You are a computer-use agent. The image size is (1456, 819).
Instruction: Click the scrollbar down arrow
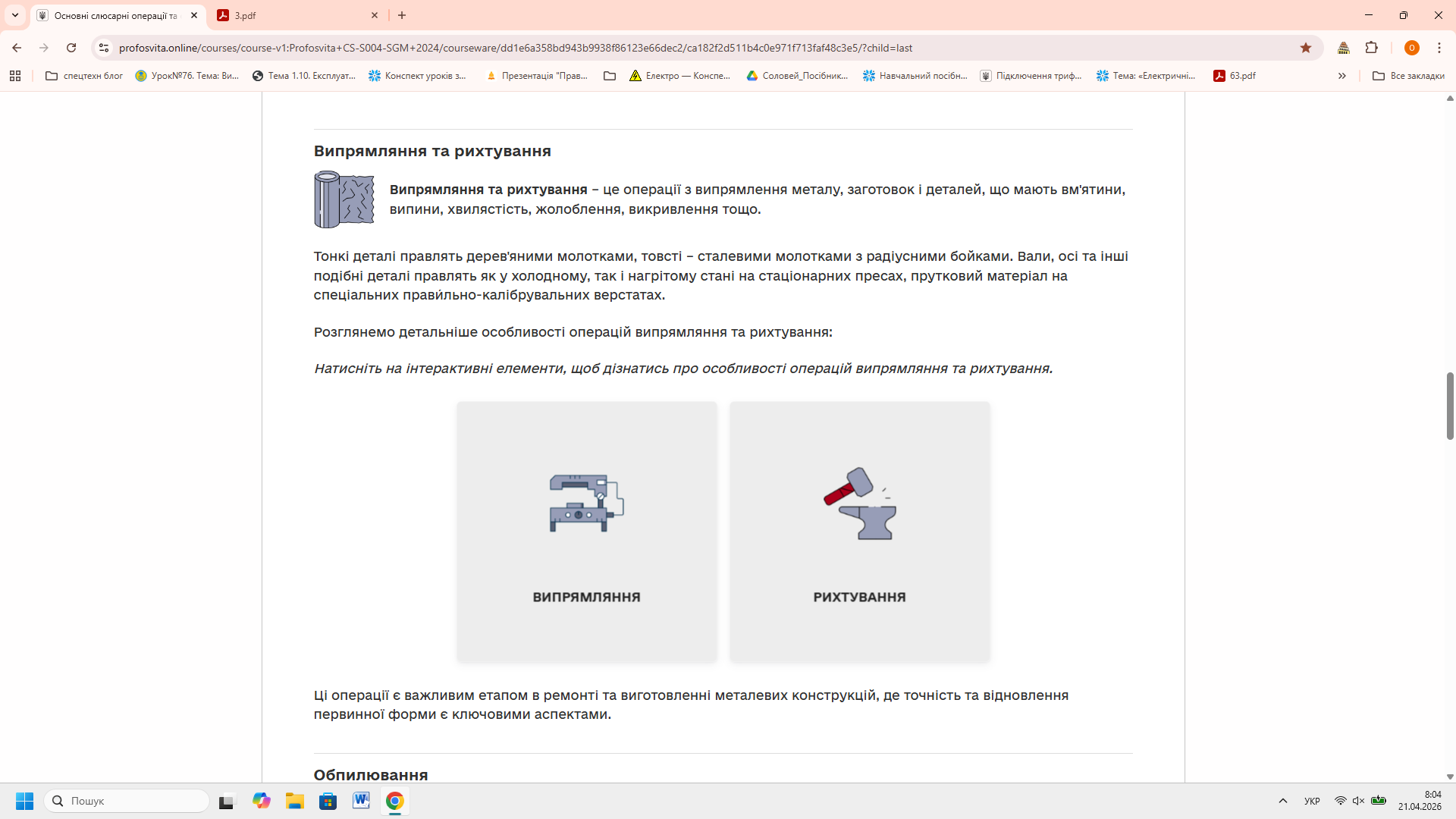1450,777
